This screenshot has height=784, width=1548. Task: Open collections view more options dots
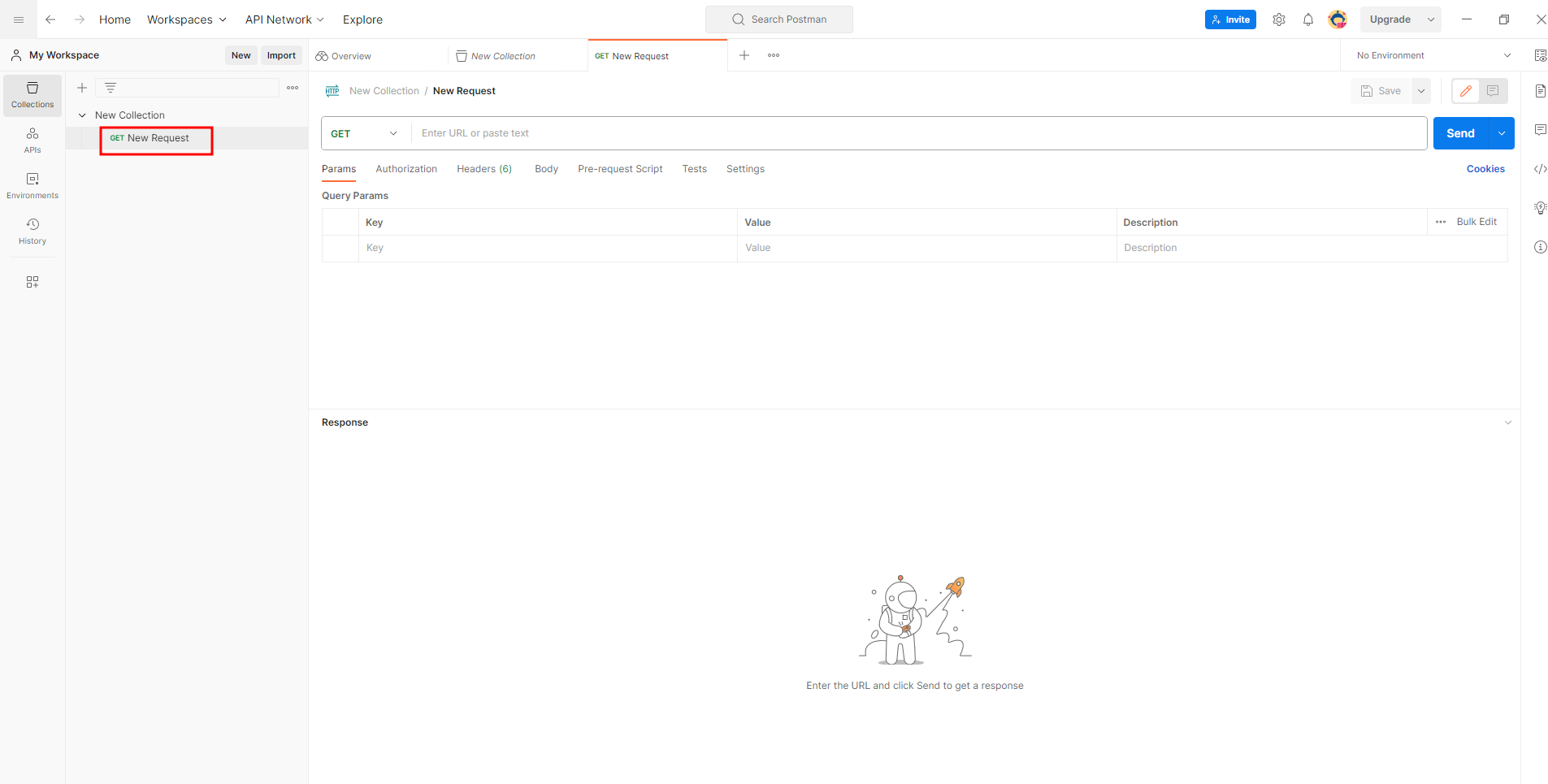[x=293, y=88]
